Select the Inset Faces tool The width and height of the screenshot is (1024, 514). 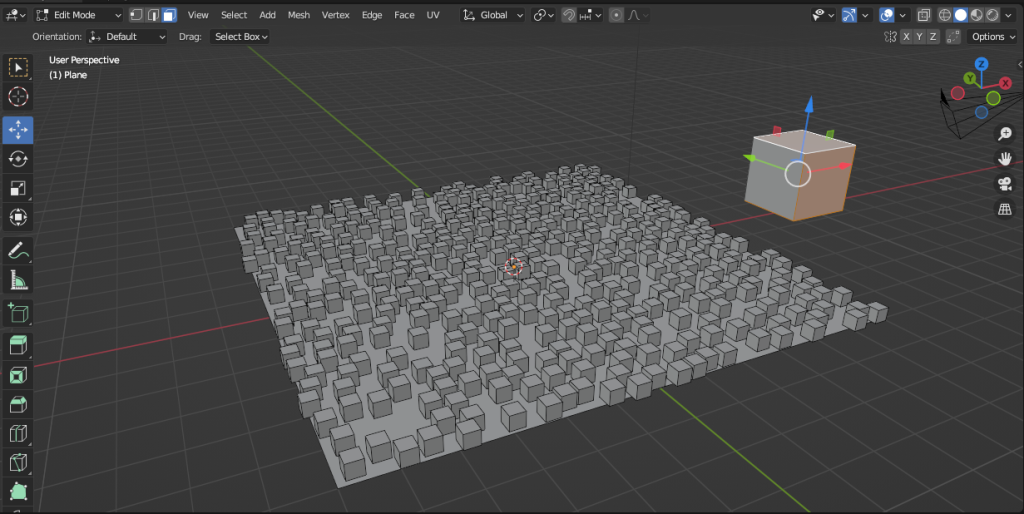pos(18,376)
